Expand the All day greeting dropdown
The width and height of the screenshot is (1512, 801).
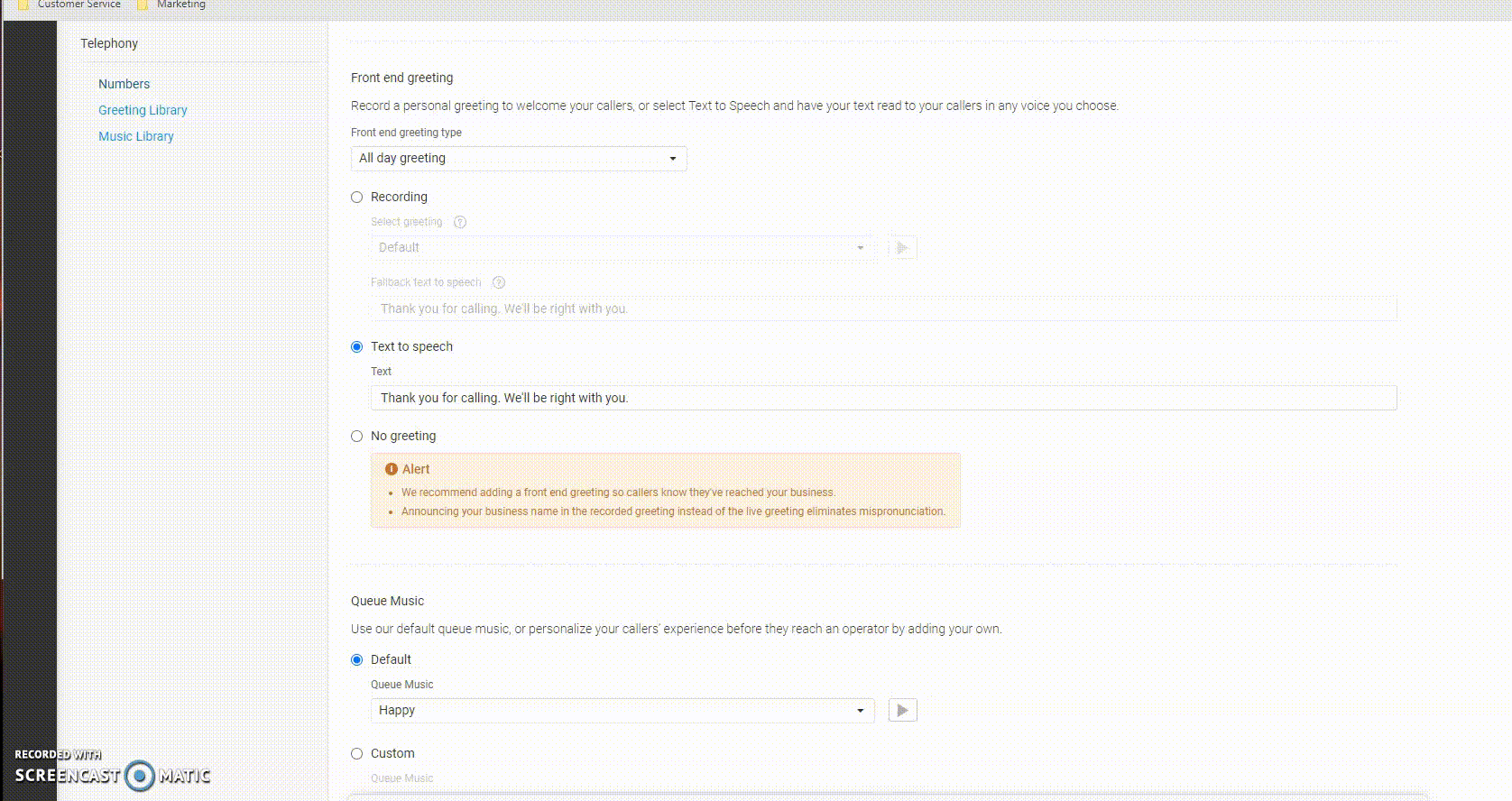coord(518,159)
